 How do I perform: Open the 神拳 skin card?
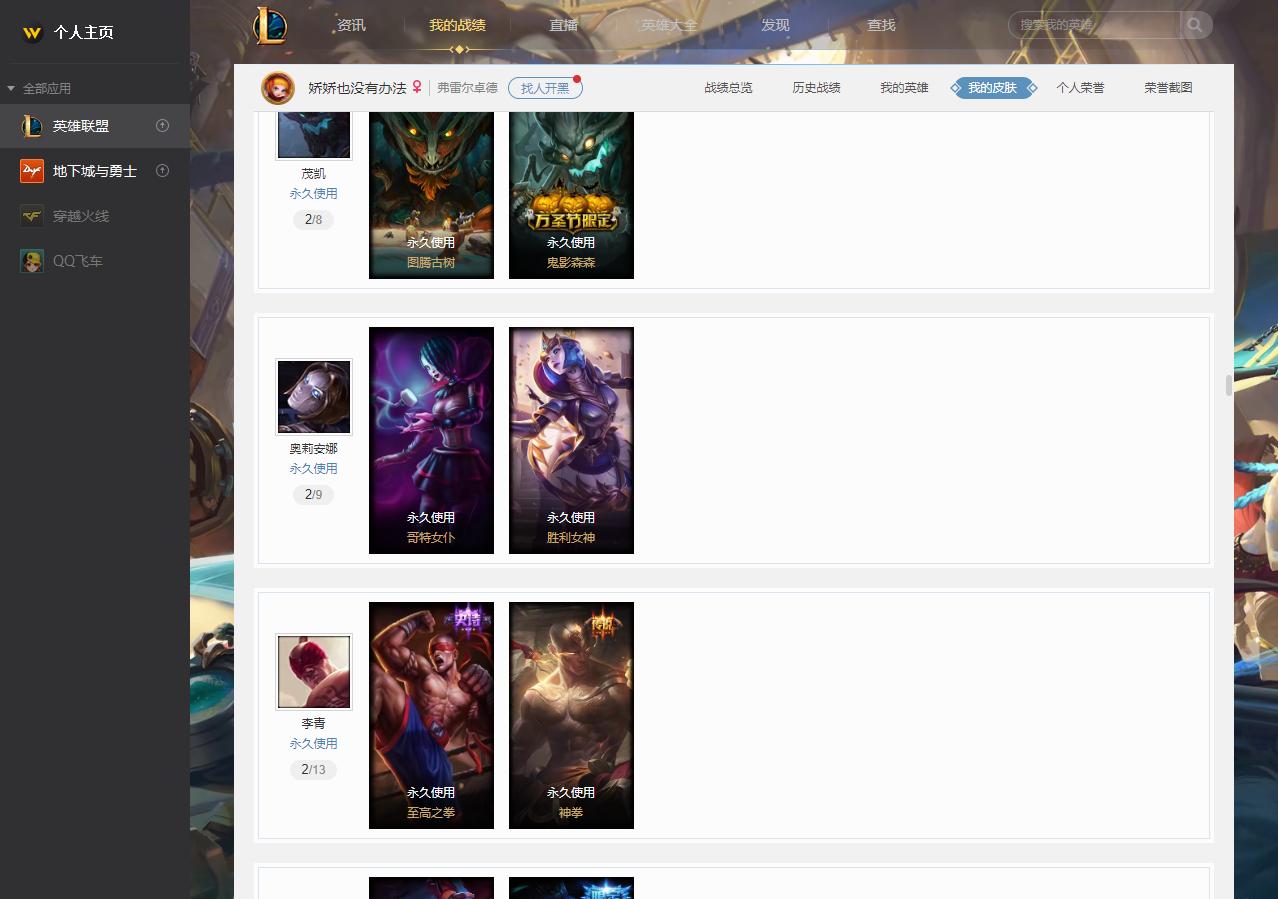coord(571,715)
